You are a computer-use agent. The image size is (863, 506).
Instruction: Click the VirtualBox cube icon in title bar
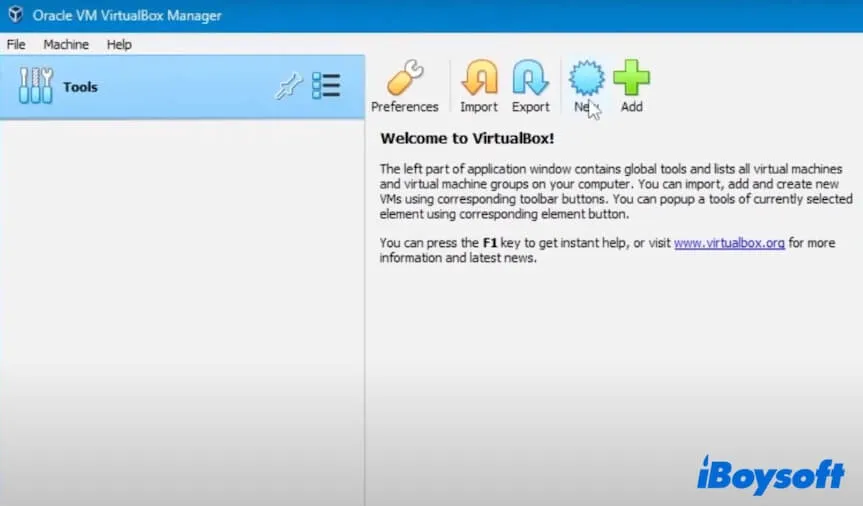click(x=15, y=16)
